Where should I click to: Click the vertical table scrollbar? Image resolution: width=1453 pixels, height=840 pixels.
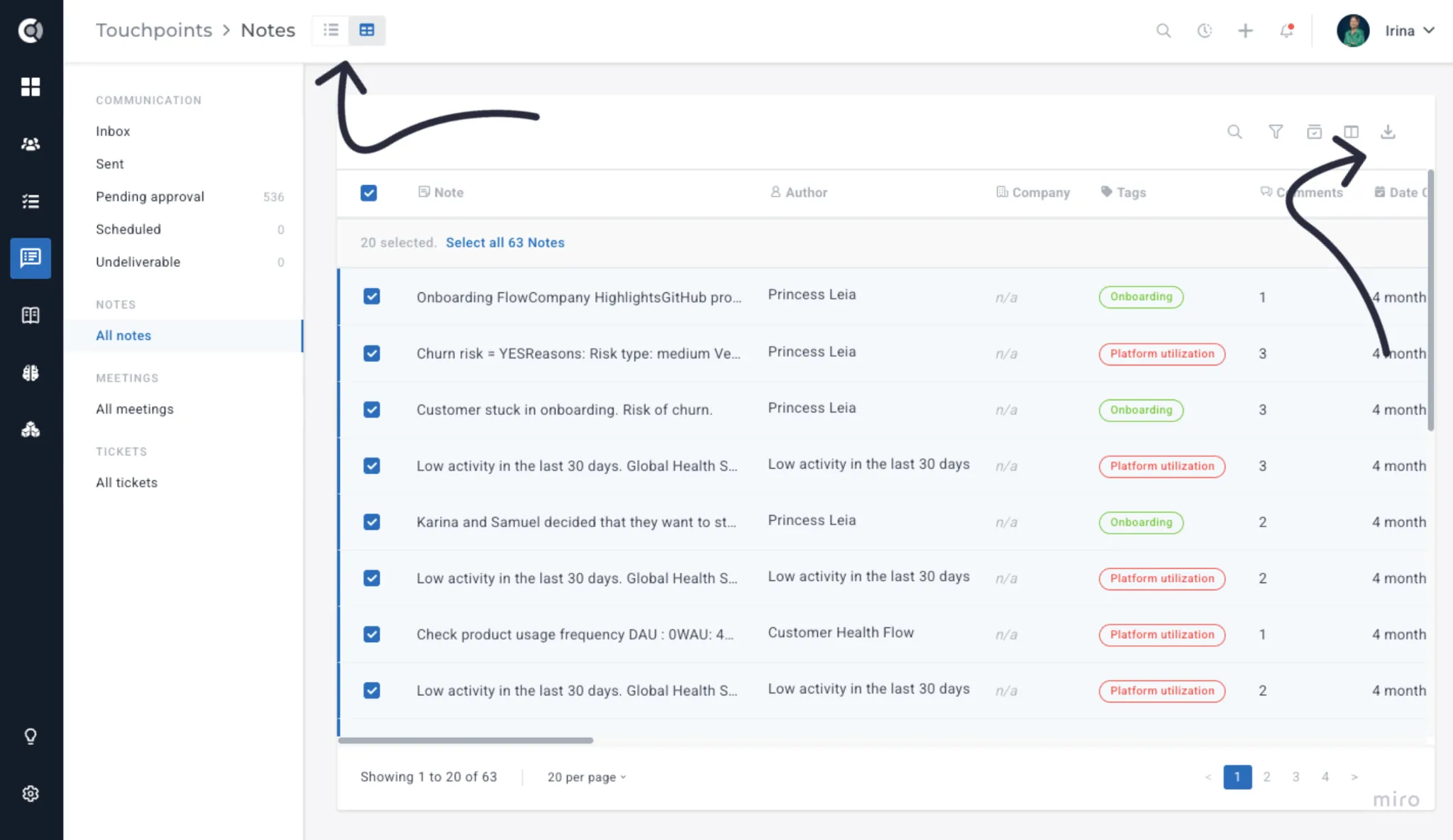[1430, 300]
